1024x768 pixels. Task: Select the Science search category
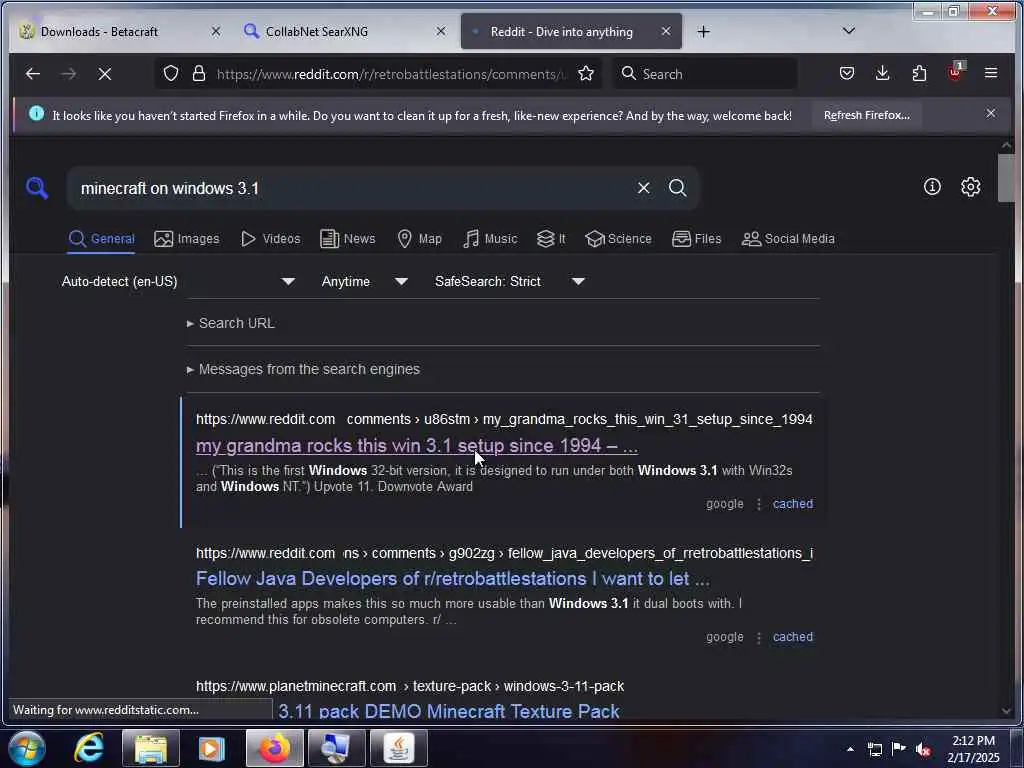click(618, 238)
